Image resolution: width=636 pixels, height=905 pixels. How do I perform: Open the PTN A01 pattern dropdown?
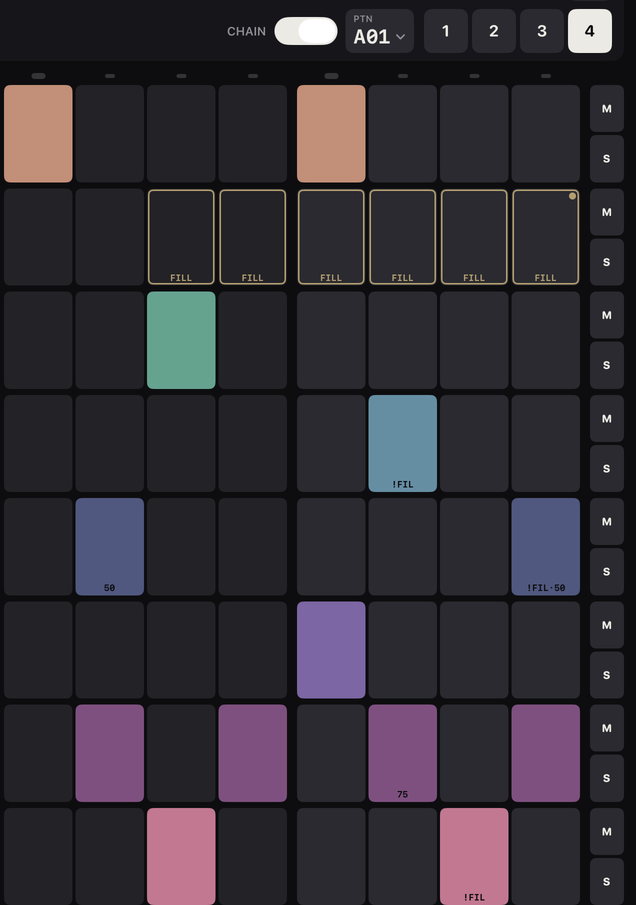(379, 31)
